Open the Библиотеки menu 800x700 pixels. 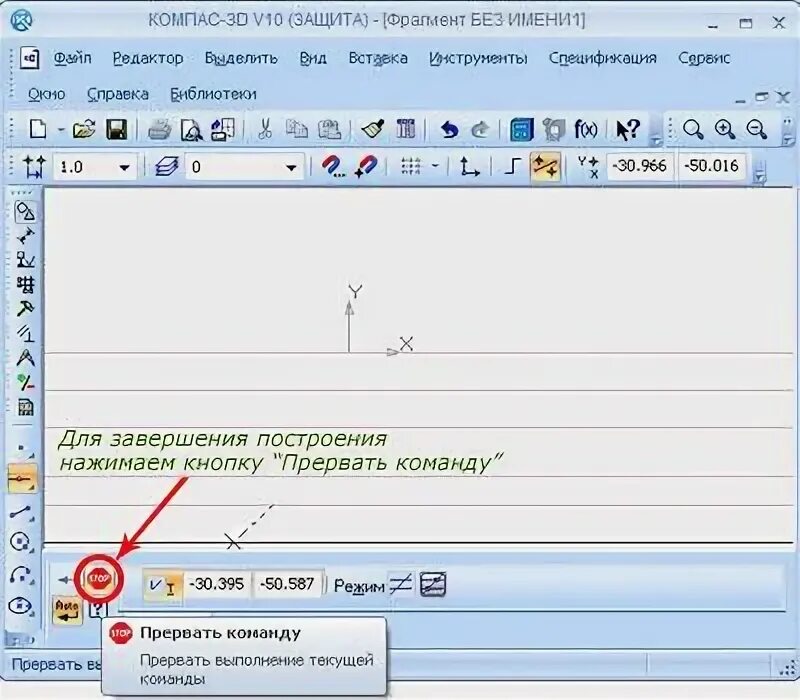click(213, 94)
